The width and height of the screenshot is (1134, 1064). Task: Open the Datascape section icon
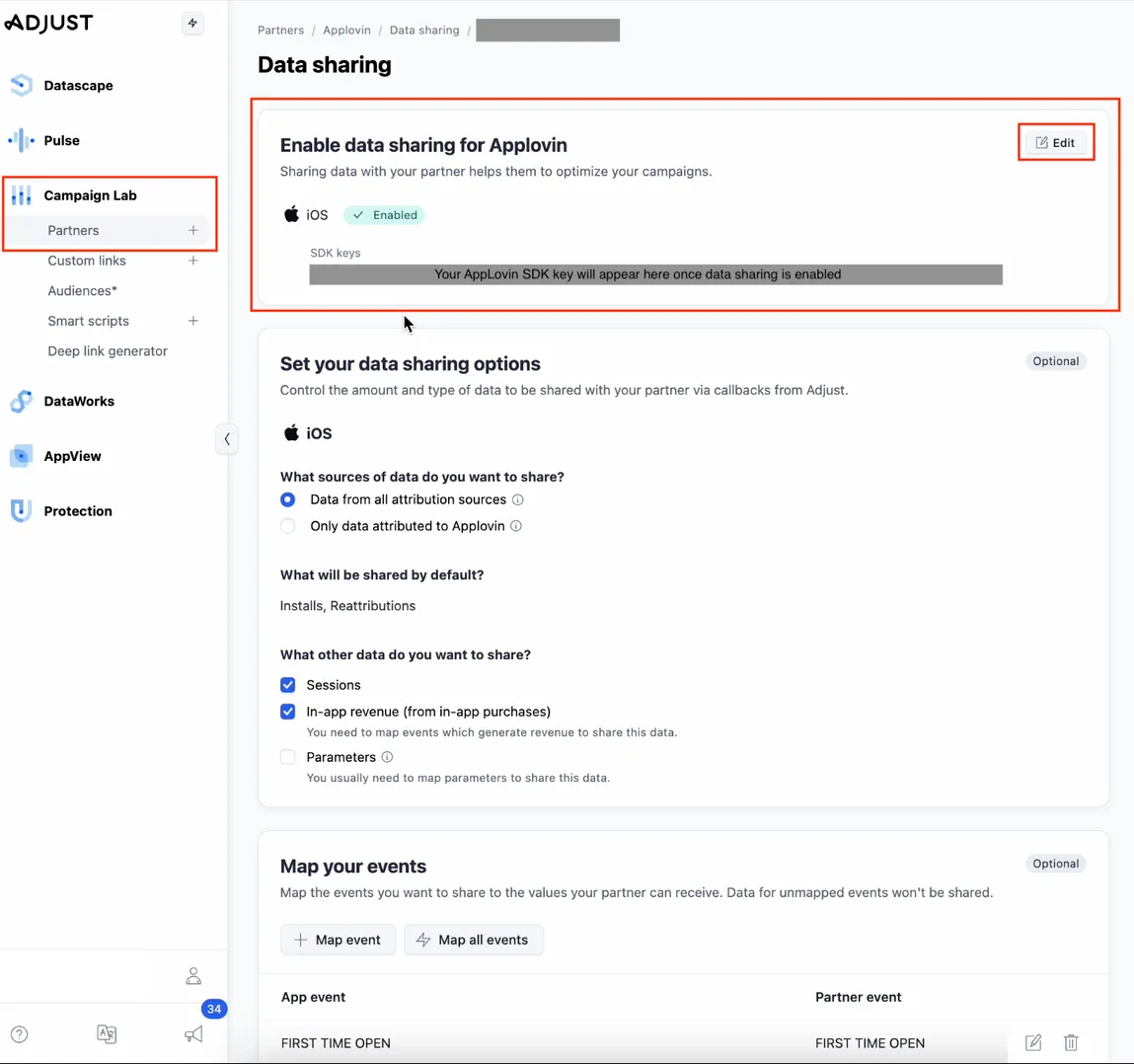21,85
